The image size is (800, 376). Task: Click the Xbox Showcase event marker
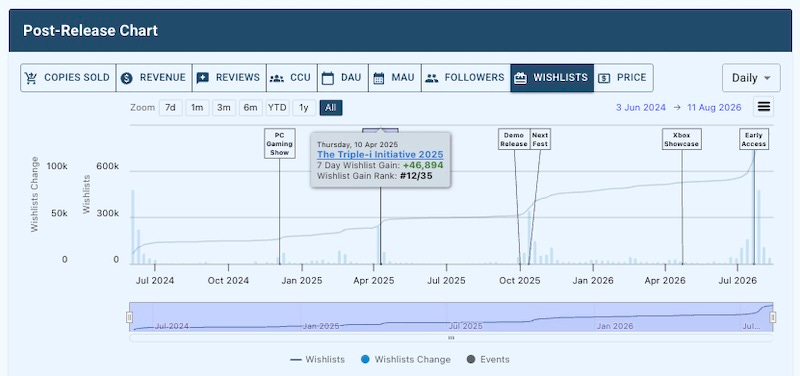[682, 139]
